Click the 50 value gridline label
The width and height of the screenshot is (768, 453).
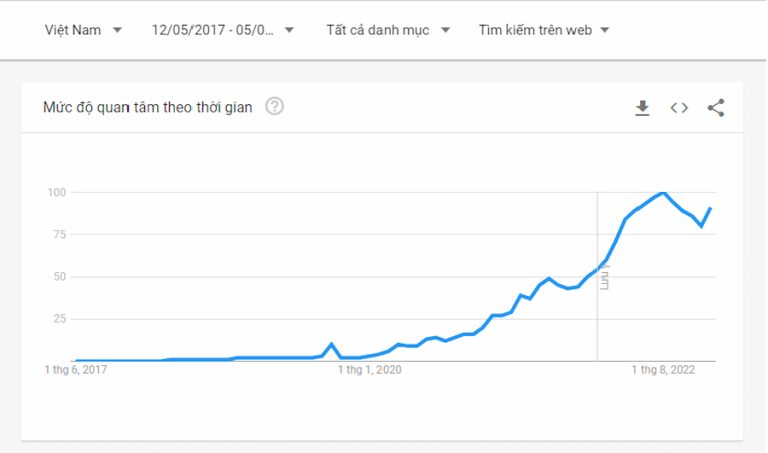pyautogui.click(x=59, y=277)
